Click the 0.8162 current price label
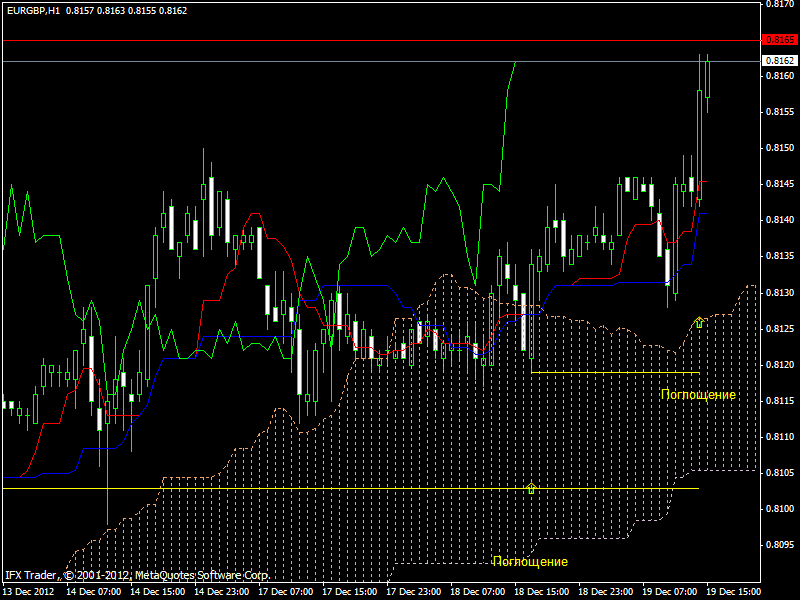The height and width of the screenshot is (600, 800). click(x=778, y=61)
